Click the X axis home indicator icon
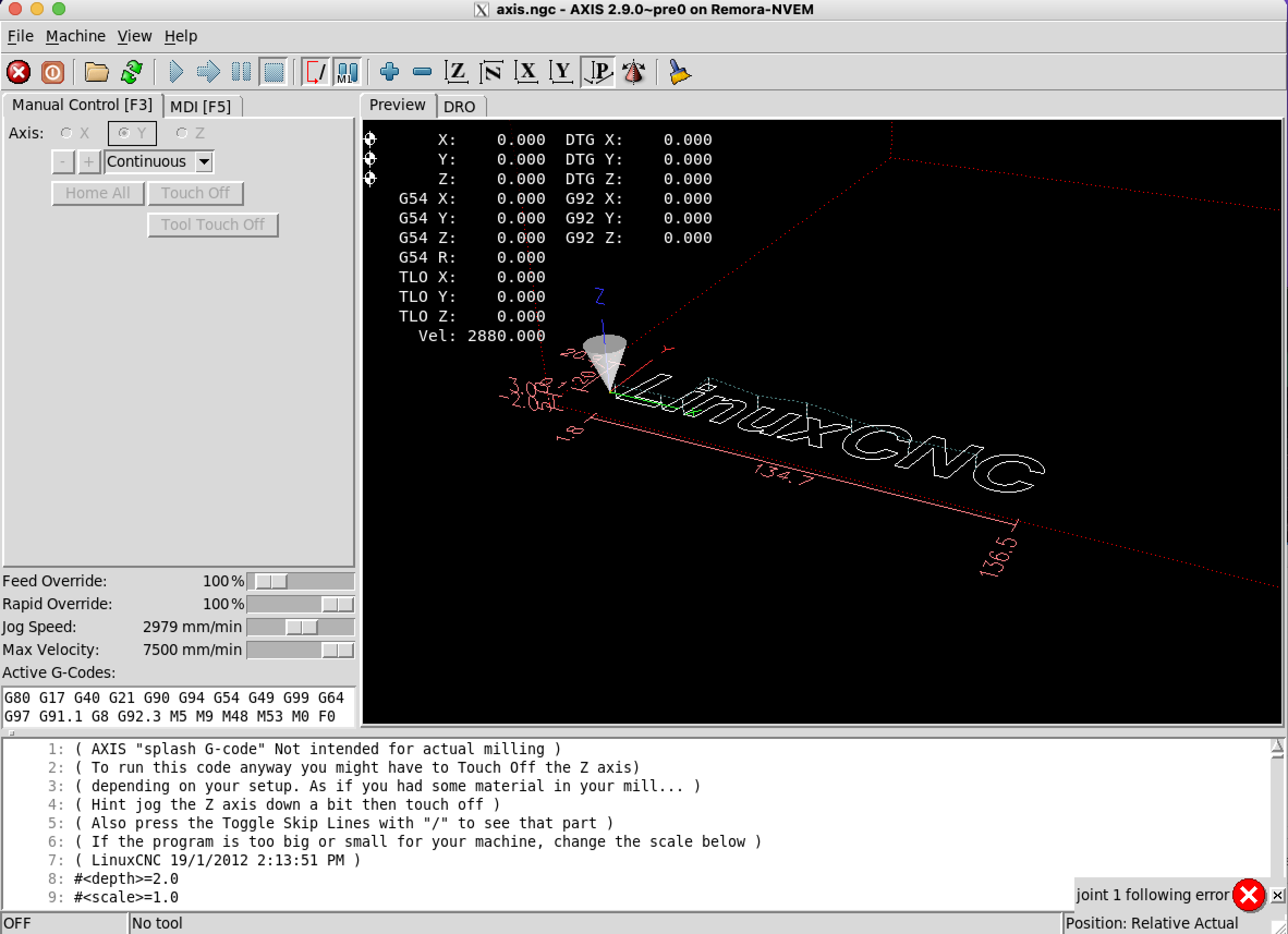1288x934 pixels. [x=370, y=139]
